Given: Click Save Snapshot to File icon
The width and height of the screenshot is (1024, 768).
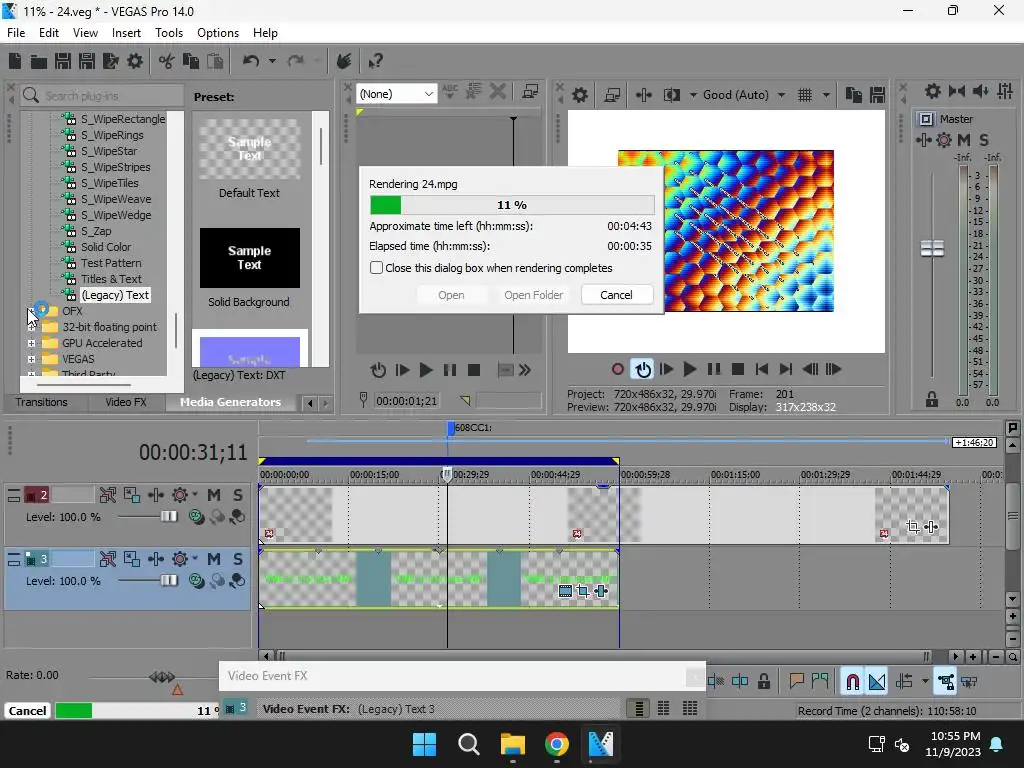Looking at the screenshot, I should (x=877, y=95).
